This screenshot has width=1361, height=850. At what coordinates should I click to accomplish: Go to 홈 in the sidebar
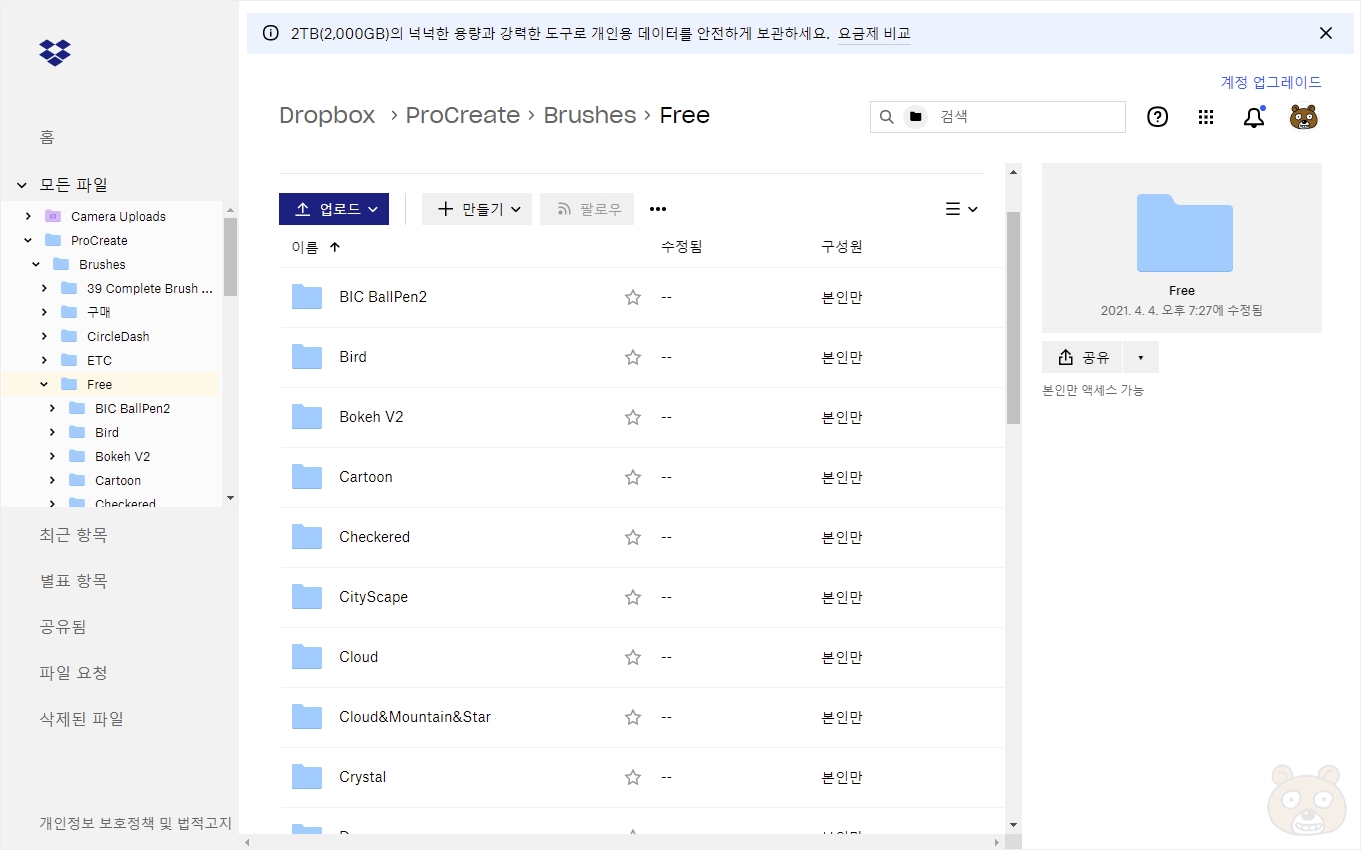(x=47, y=137)
